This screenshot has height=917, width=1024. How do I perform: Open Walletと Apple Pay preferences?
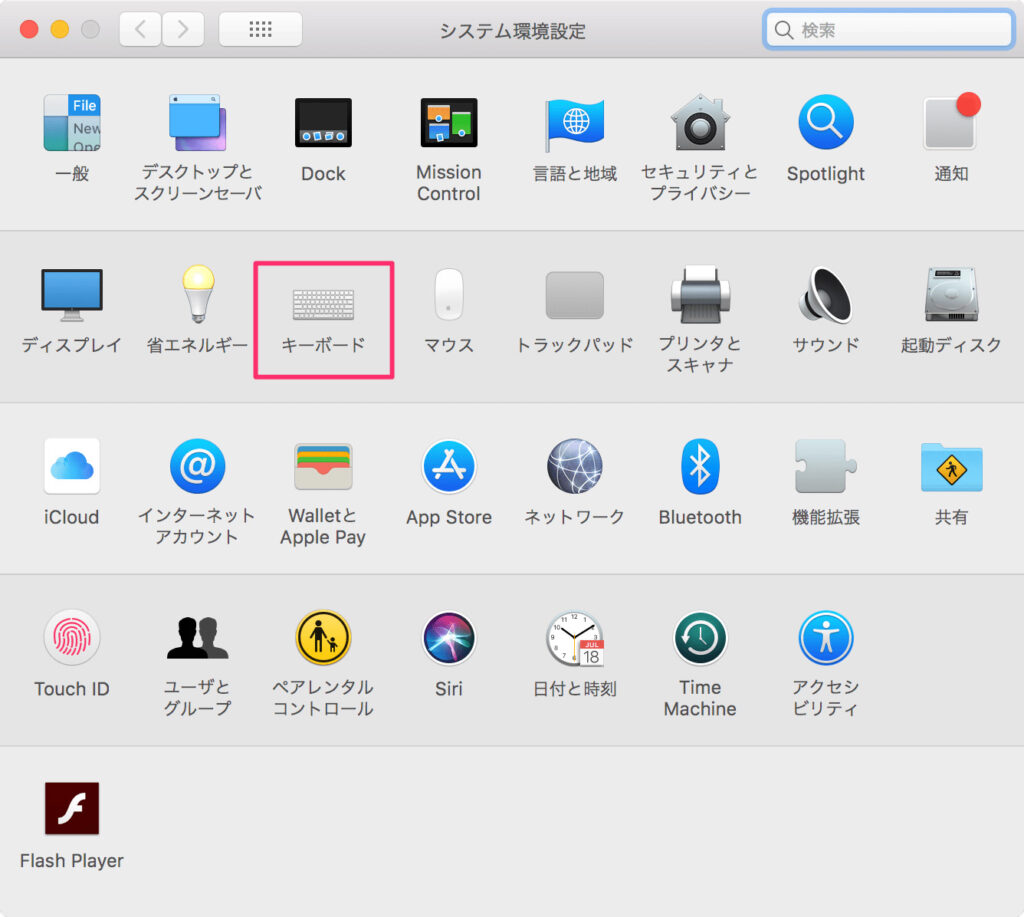[x=323, y=466]
